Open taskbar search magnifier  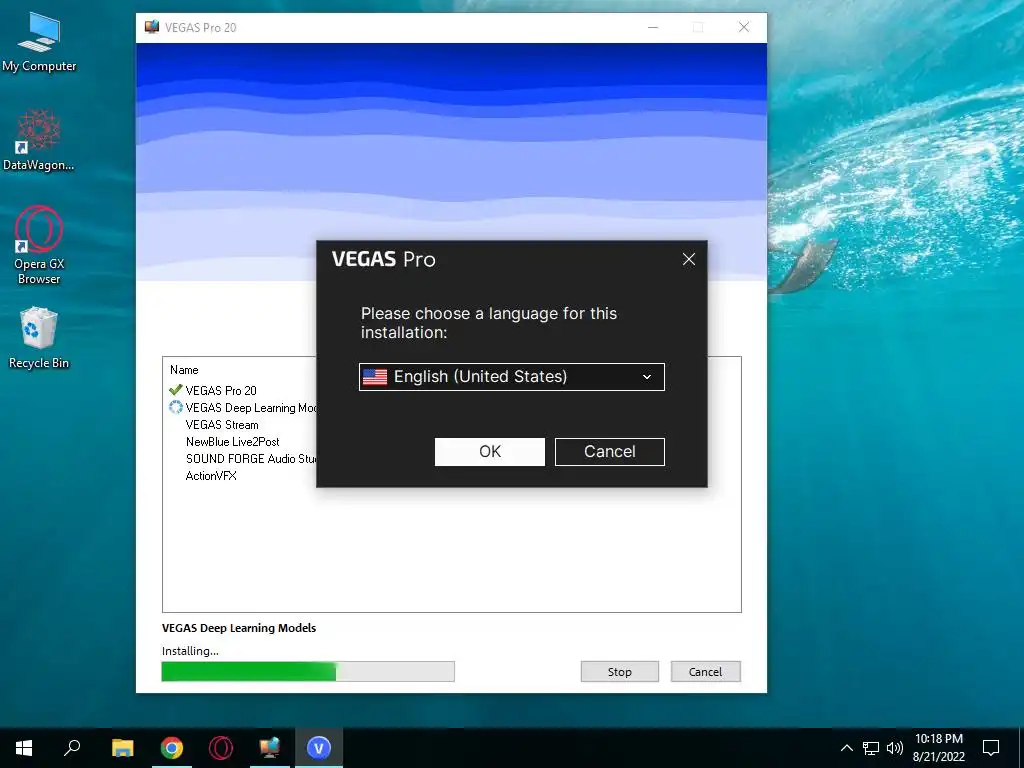(72, 748)
